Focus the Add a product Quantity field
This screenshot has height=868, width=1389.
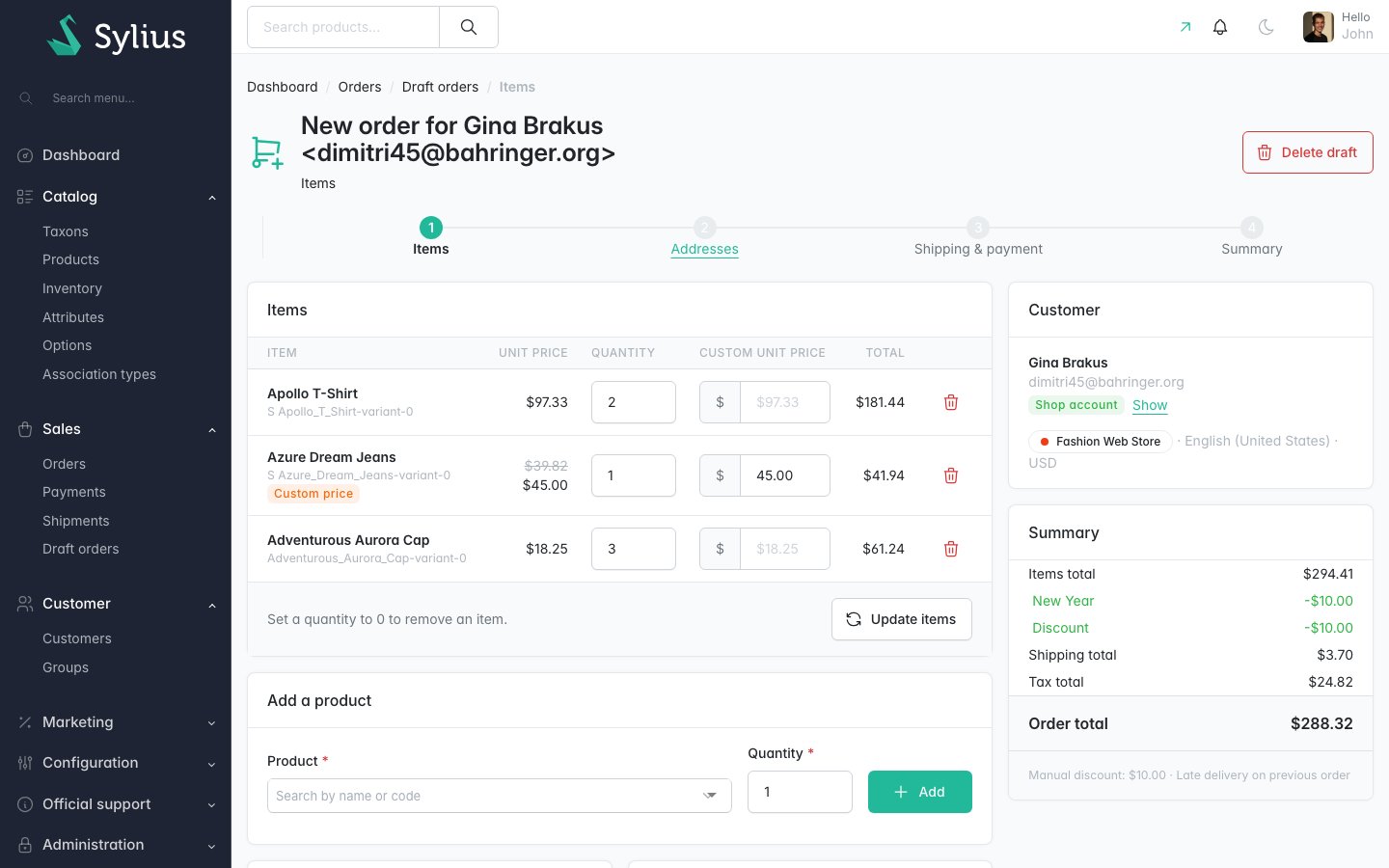[x=800, y=792]
